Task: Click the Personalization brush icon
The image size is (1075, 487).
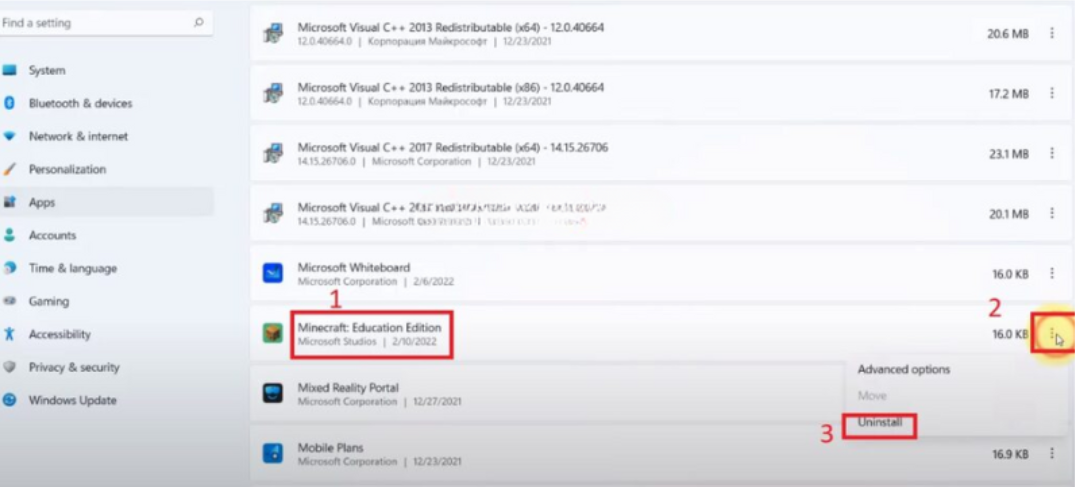Action: click(x=9, y=169)
